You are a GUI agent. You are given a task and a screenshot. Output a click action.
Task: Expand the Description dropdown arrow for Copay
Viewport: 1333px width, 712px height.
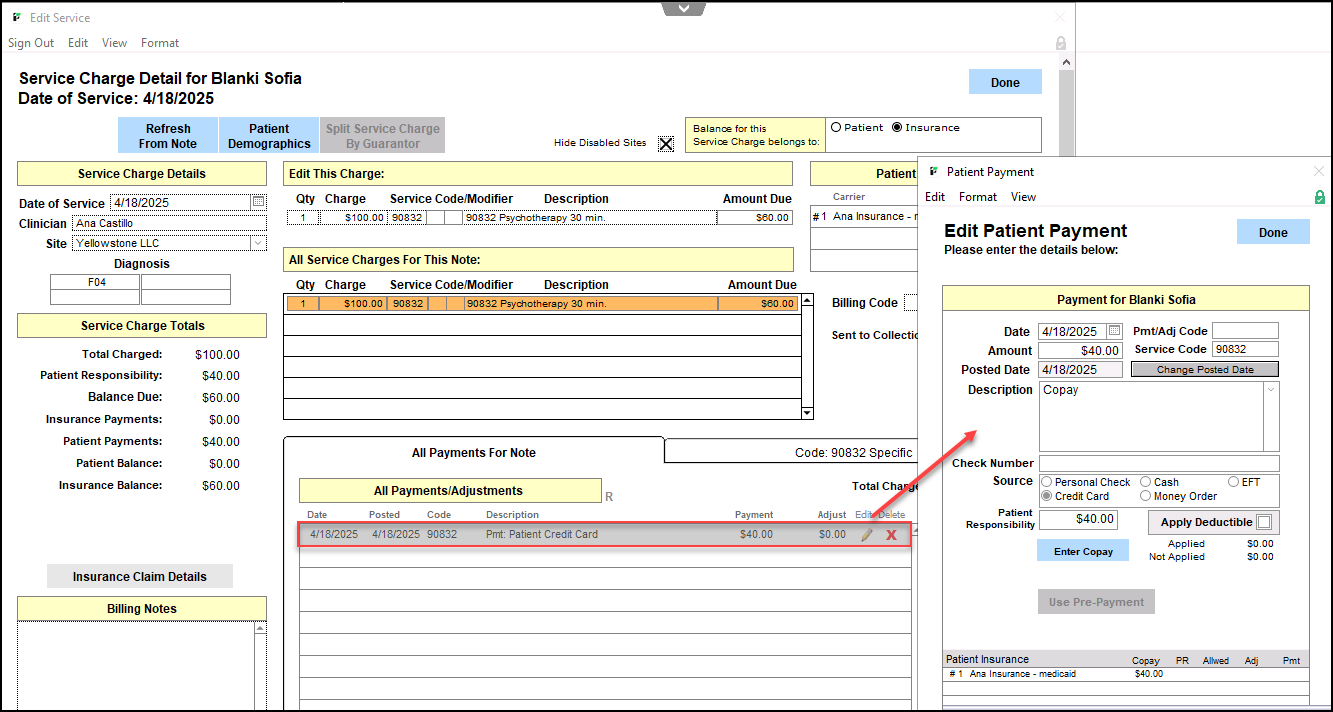pos(1271,390)
